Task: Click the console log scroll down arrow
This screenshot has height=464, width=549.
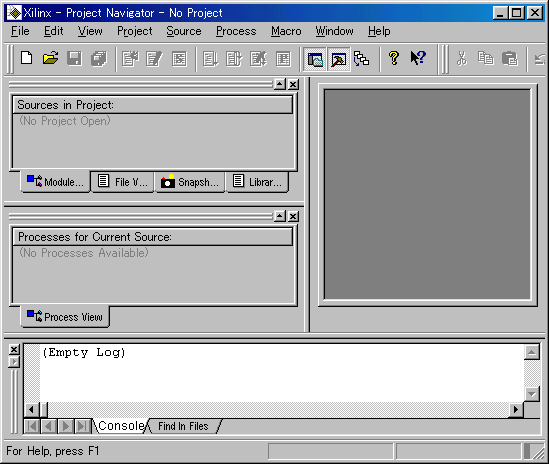Action: click(532, 394)
